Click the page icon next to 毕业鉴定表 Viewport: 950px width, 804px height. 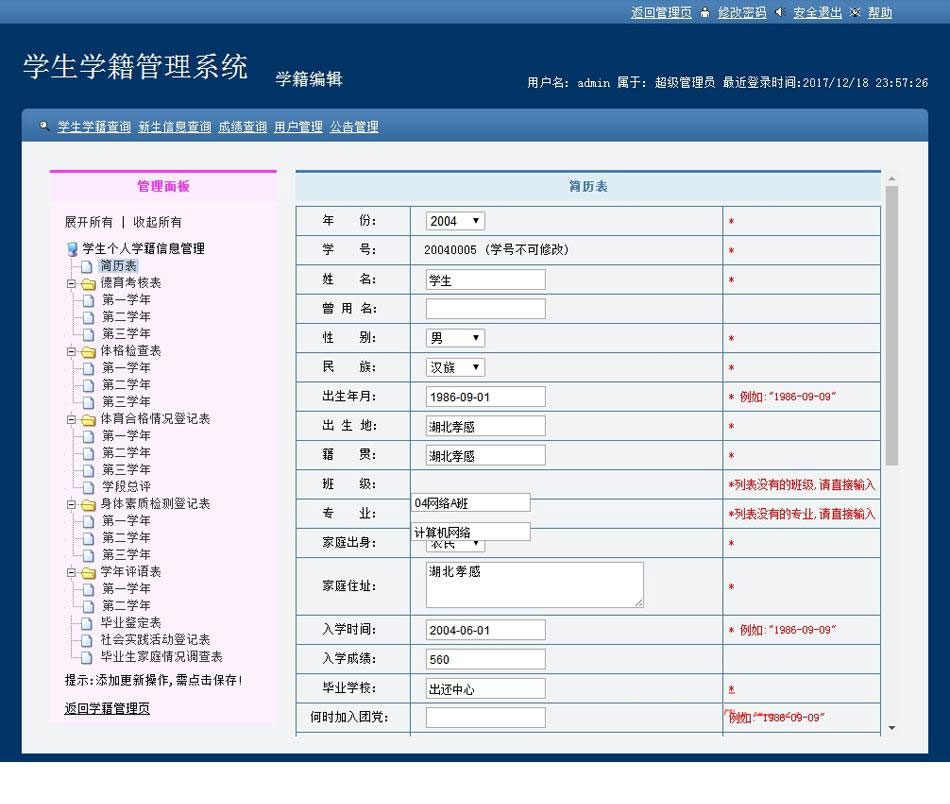tap(87, 623)
